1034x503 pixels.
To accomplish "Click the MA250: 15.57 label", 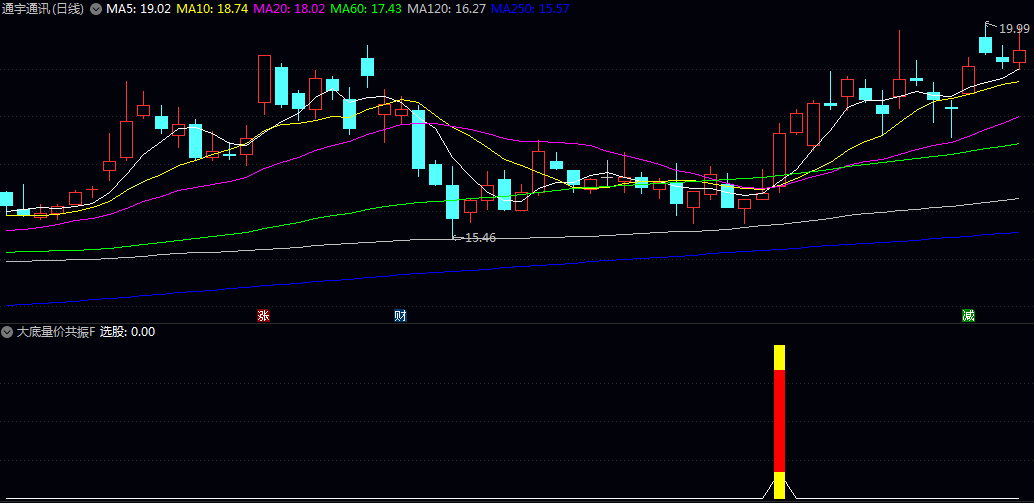I will pos(531,9).
